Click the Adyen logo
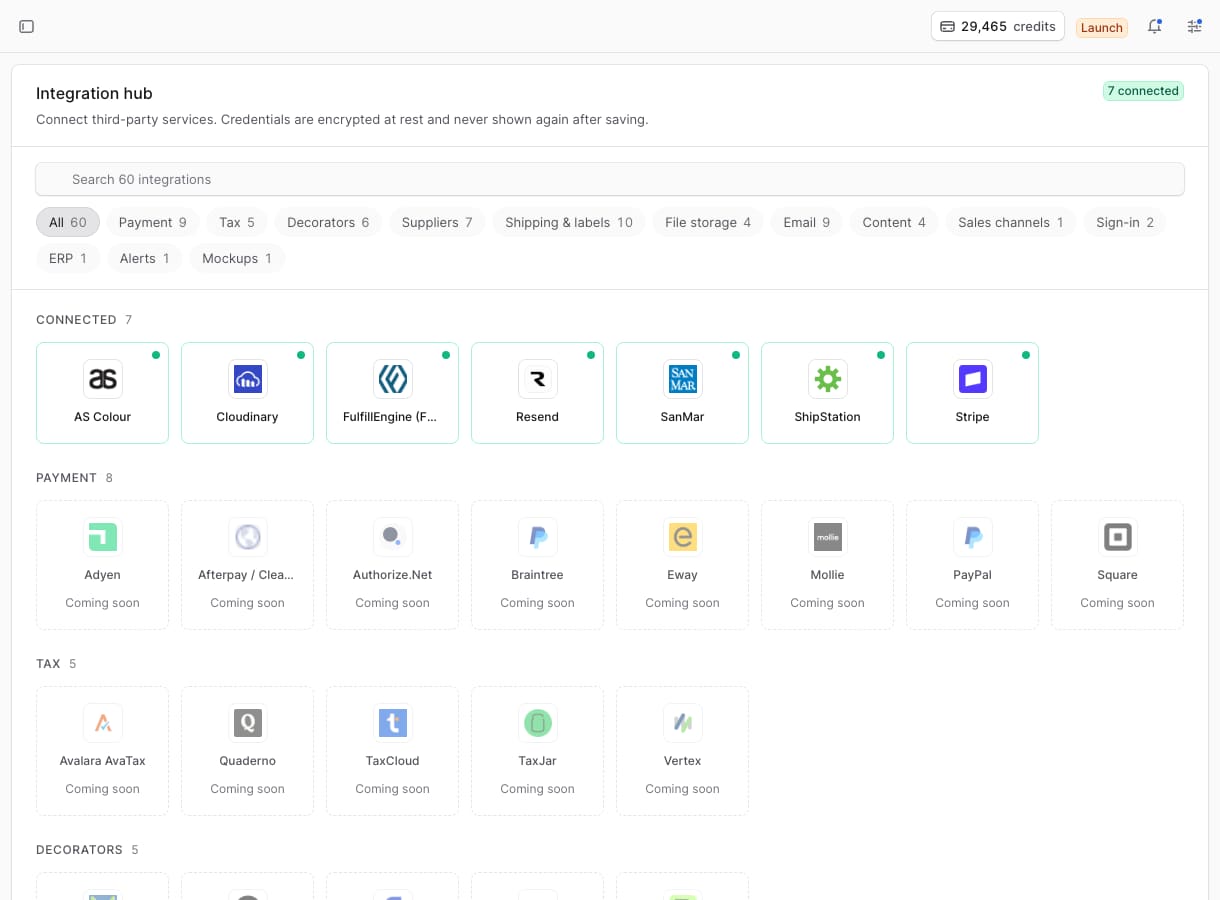Viewport: 1220px width, 900px height. pyautogui.click(x=103, y=537)
